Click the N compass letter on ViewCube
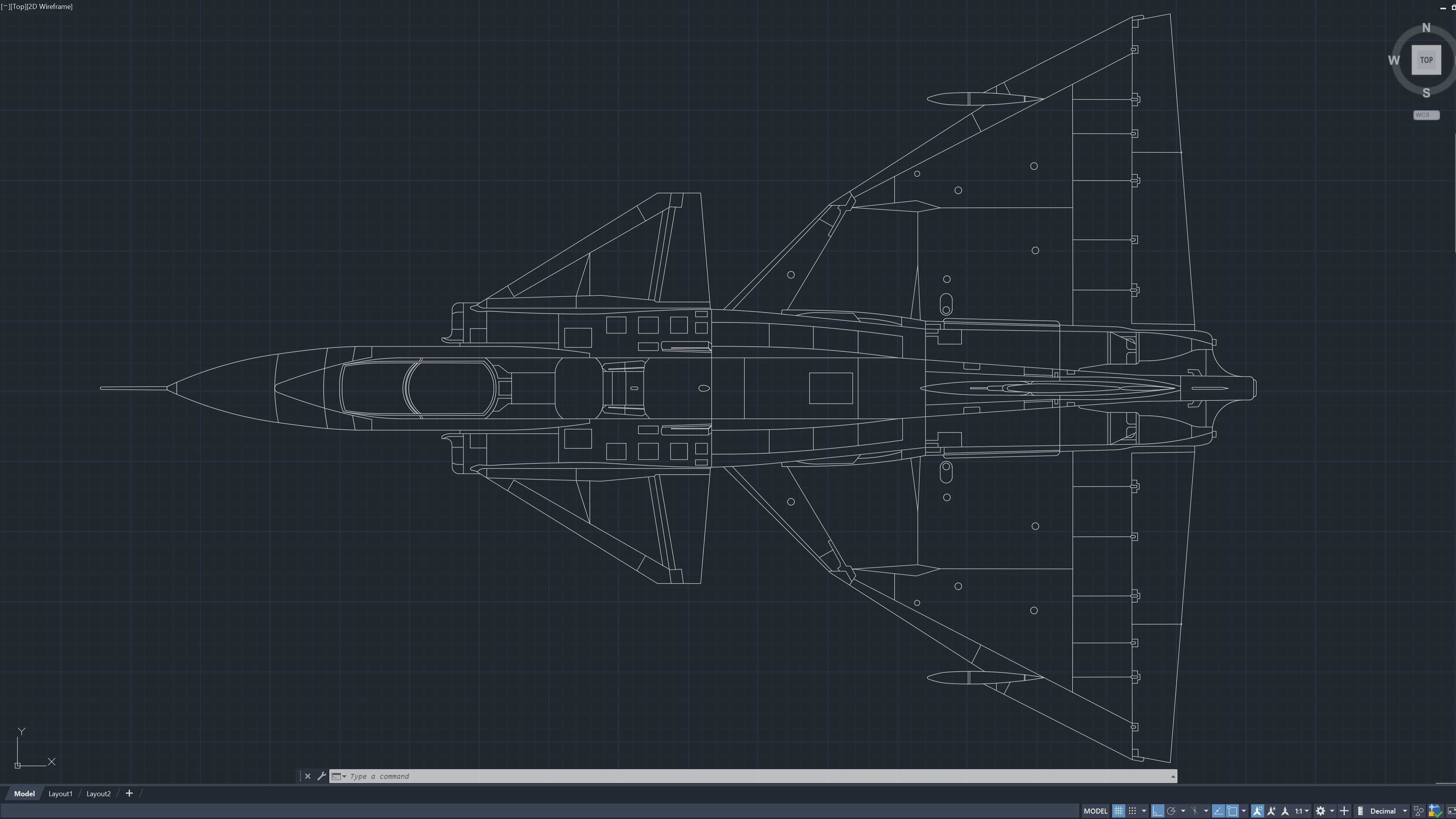The width and height of the screenshot is (1456, 819). point(1426,28)
